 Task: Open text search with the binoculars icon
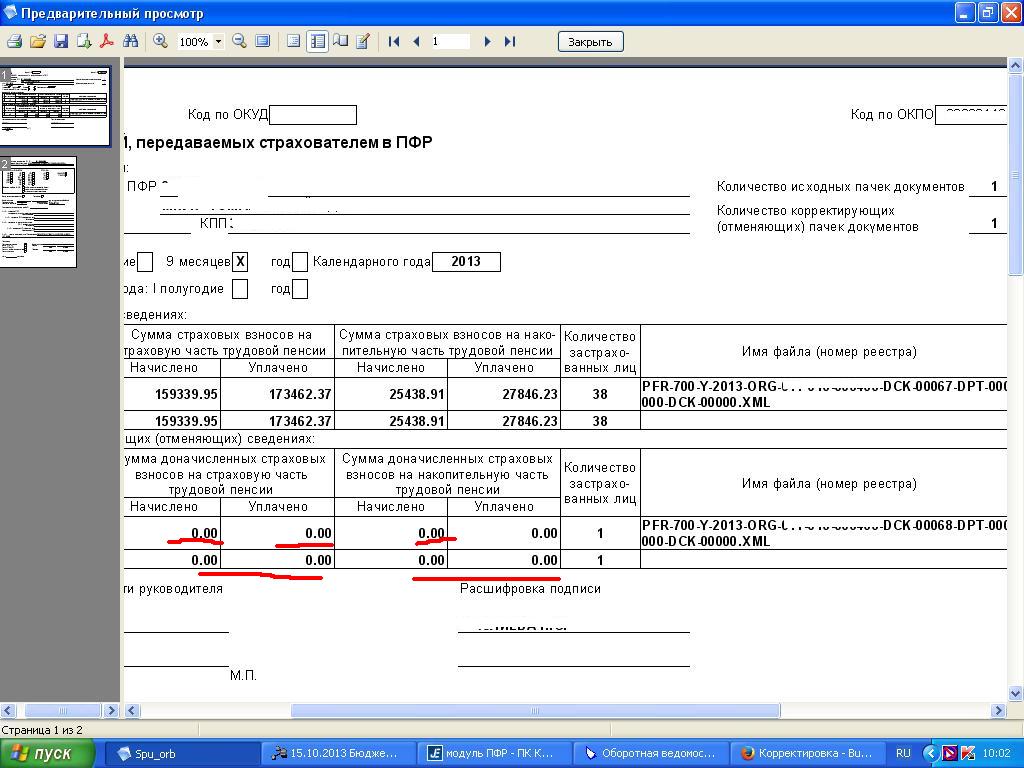(x=130, y=42)
